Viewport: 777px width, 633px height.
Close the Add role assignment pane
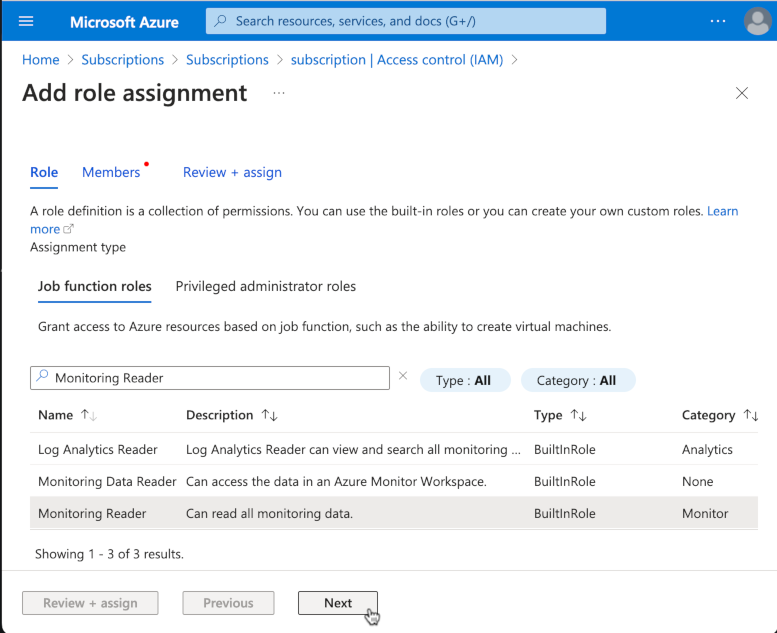[741, 93]
